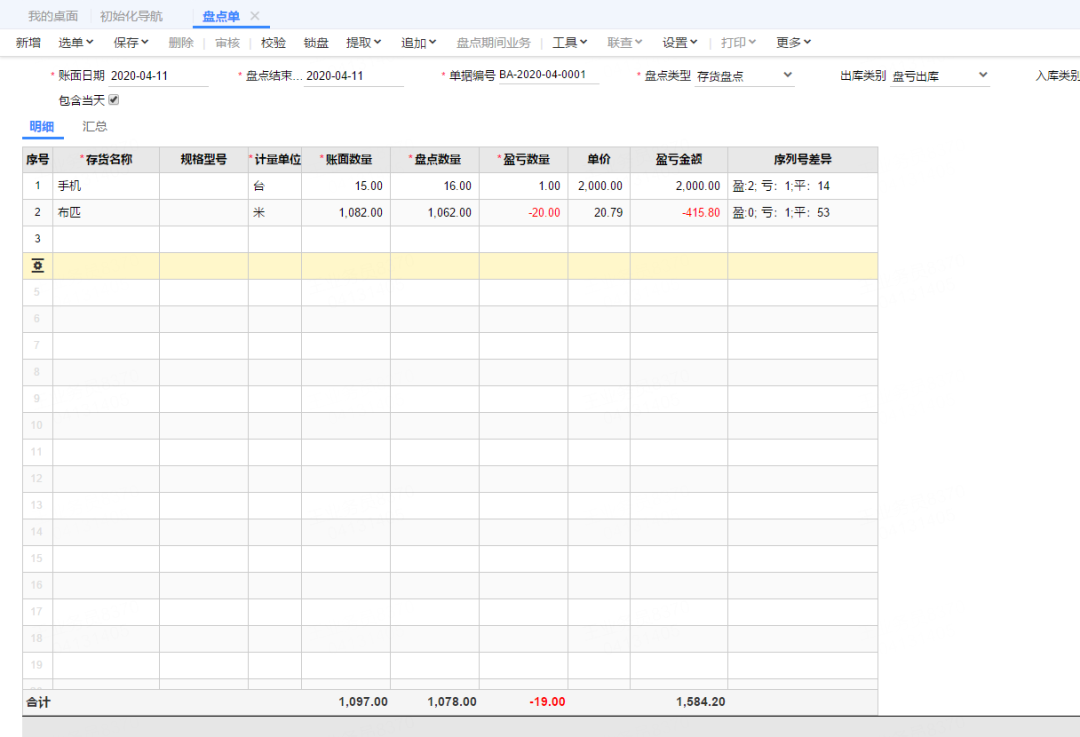Switch to 我的桌面 tab
The height and width of the screenshot is (737, 1080).
(53, 16)
